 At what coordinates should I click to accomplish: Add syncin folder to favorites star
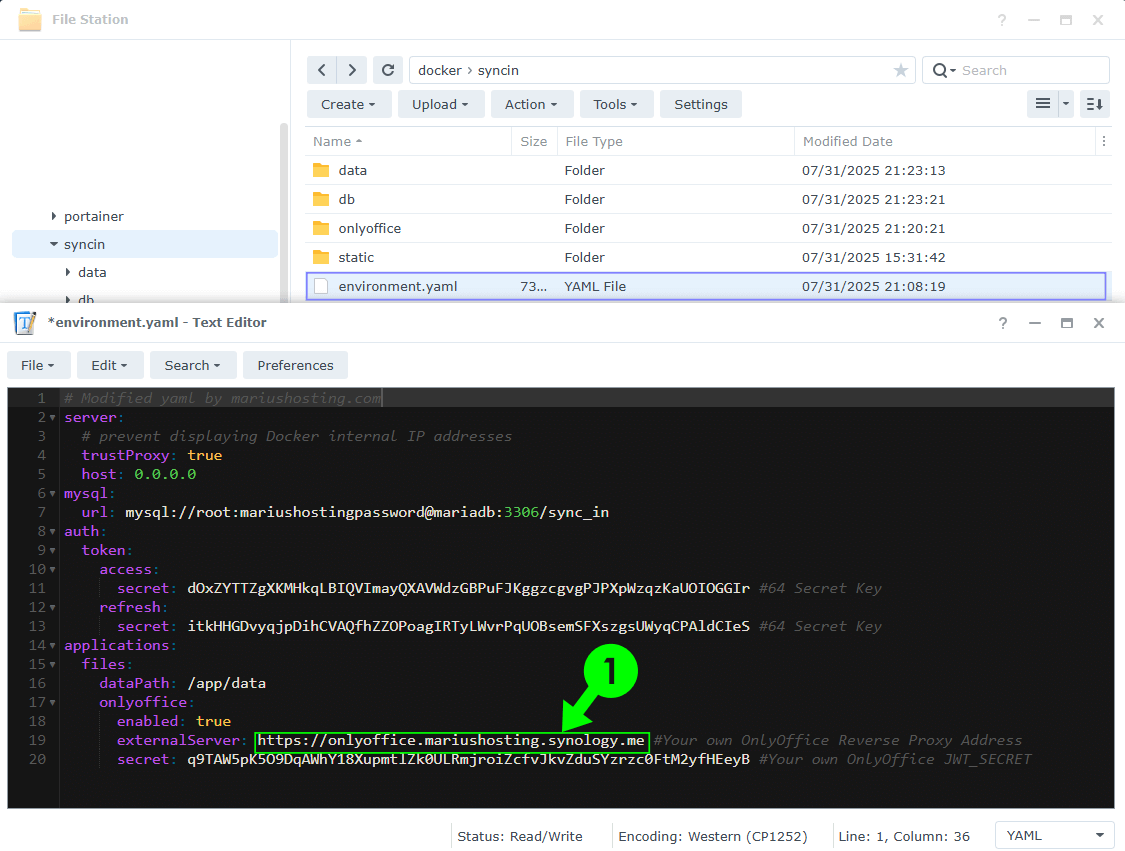pyautogui.click(x=900, y=70)
